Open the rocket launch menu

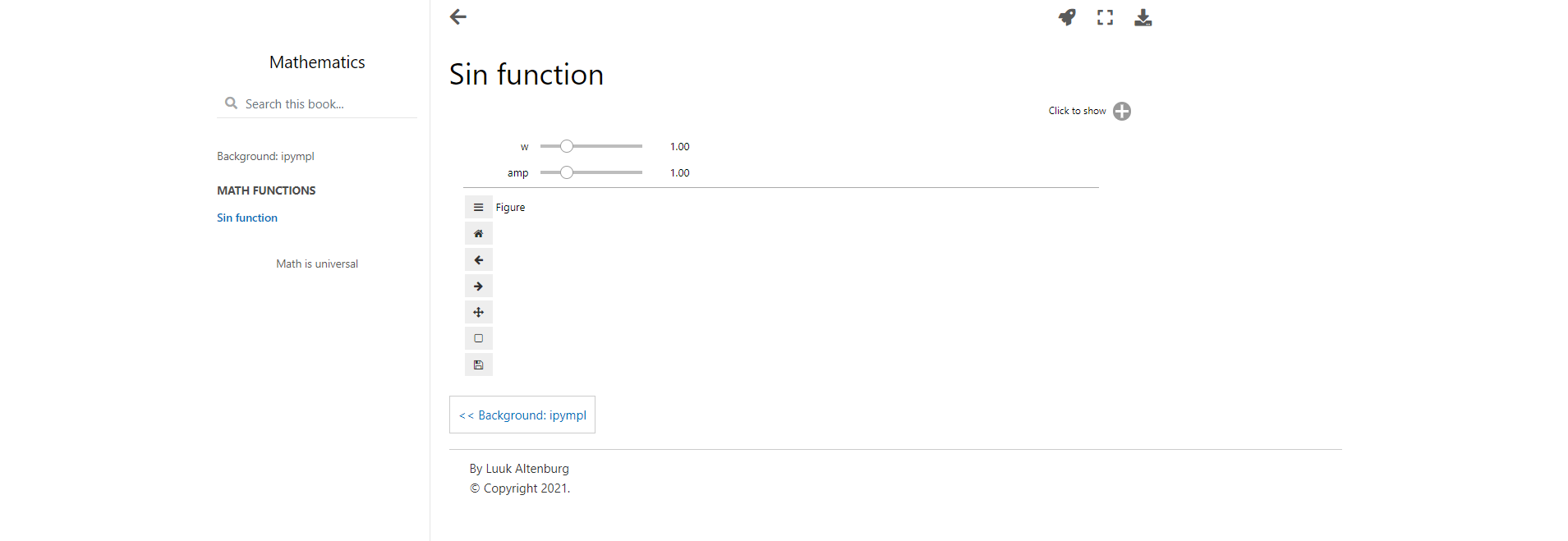pos(1067,16)
